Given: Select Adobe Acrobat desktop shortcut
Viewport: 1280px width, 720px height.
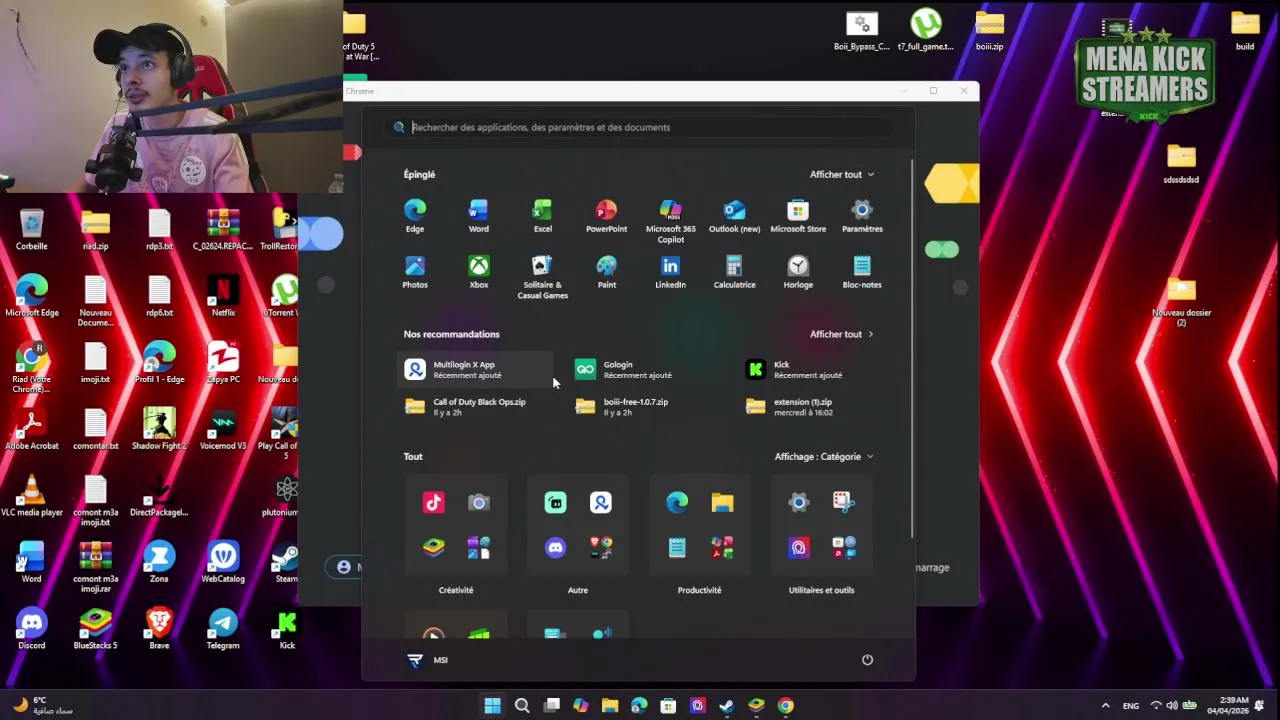Looking at the screenshot, I should tap(32, 429).
